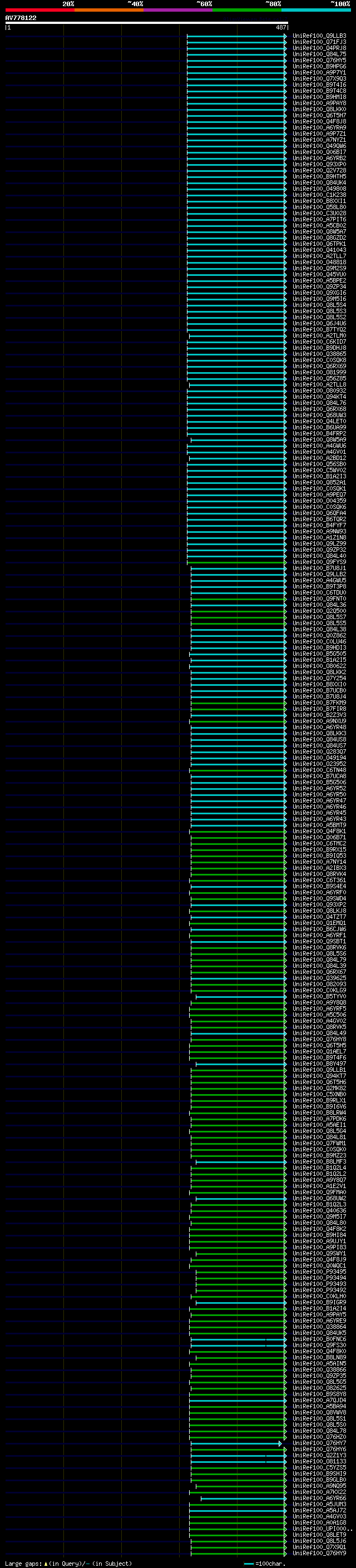The image size is (356, 1568).
Task: Select hit UniRef100_Q9ZP32
Action: click(x=319, y=550)
